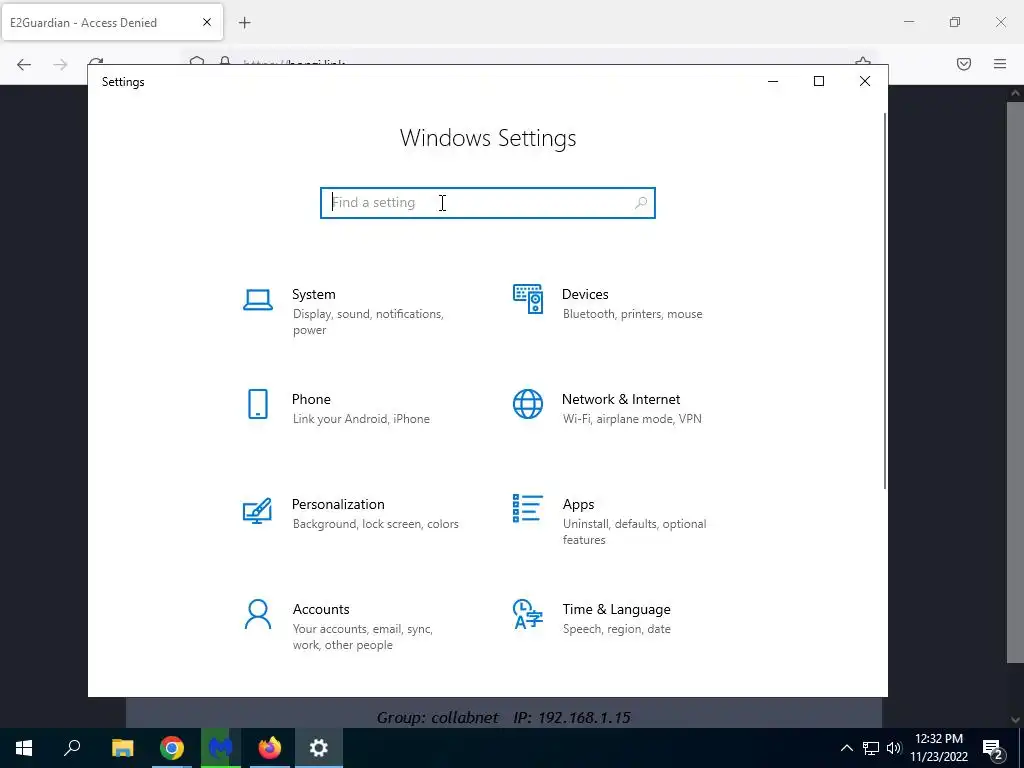The image size is (1024, 768).
Task: Close the Settings window
Action: [865, 81]
